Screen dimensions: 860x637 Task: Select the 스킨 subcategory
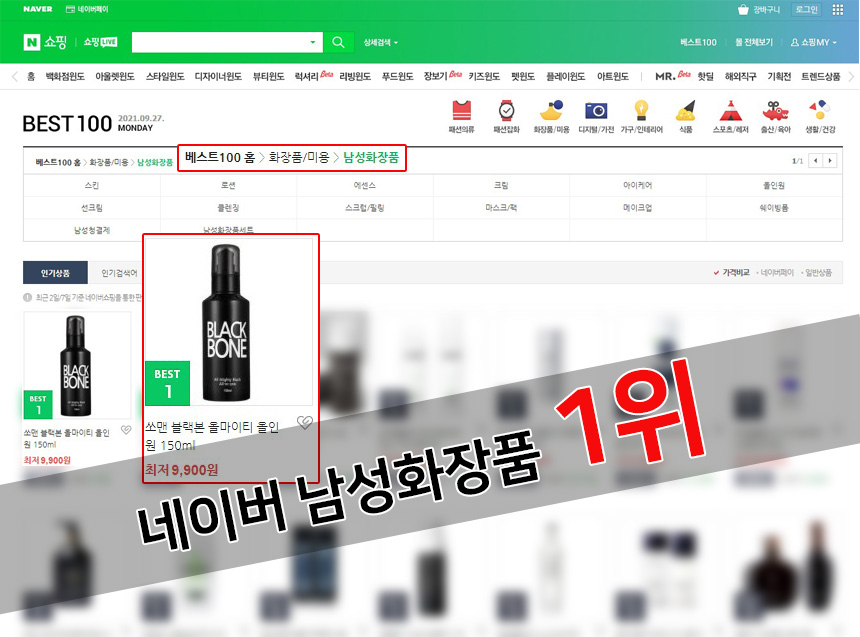click(92, 185)
